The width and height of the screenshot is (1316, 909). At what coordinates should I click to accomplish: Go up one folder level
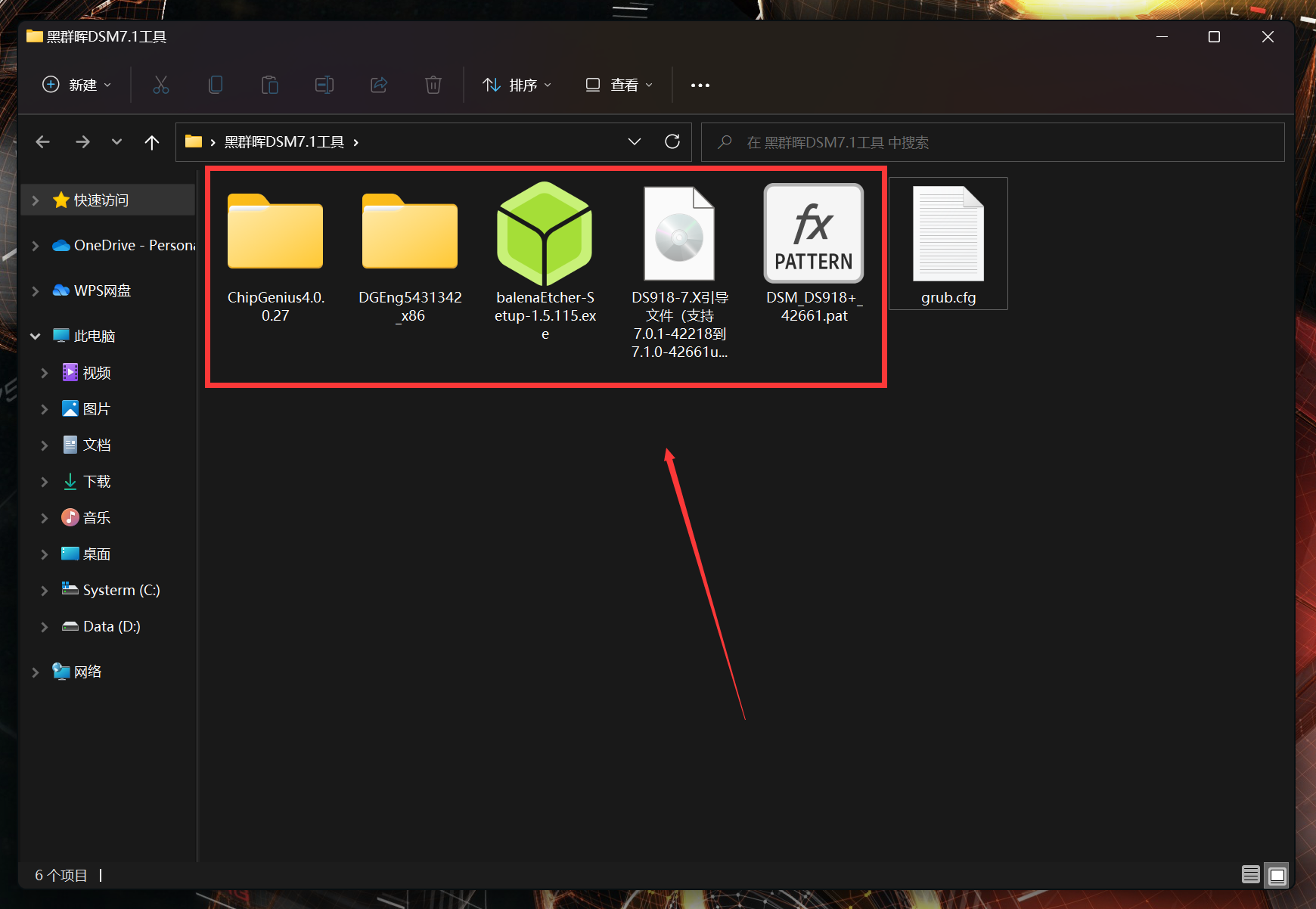152,142
